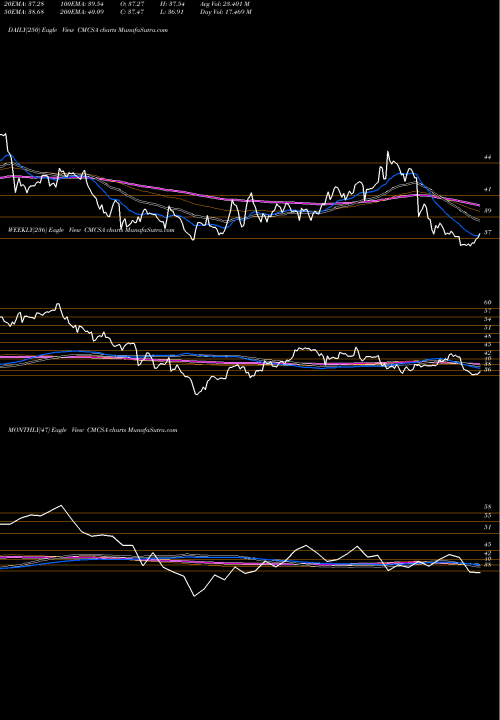Click the DAILY(250) Eagle View chart title
The width and height of the screenshot is (500, 720).
[x=88, y=30]
